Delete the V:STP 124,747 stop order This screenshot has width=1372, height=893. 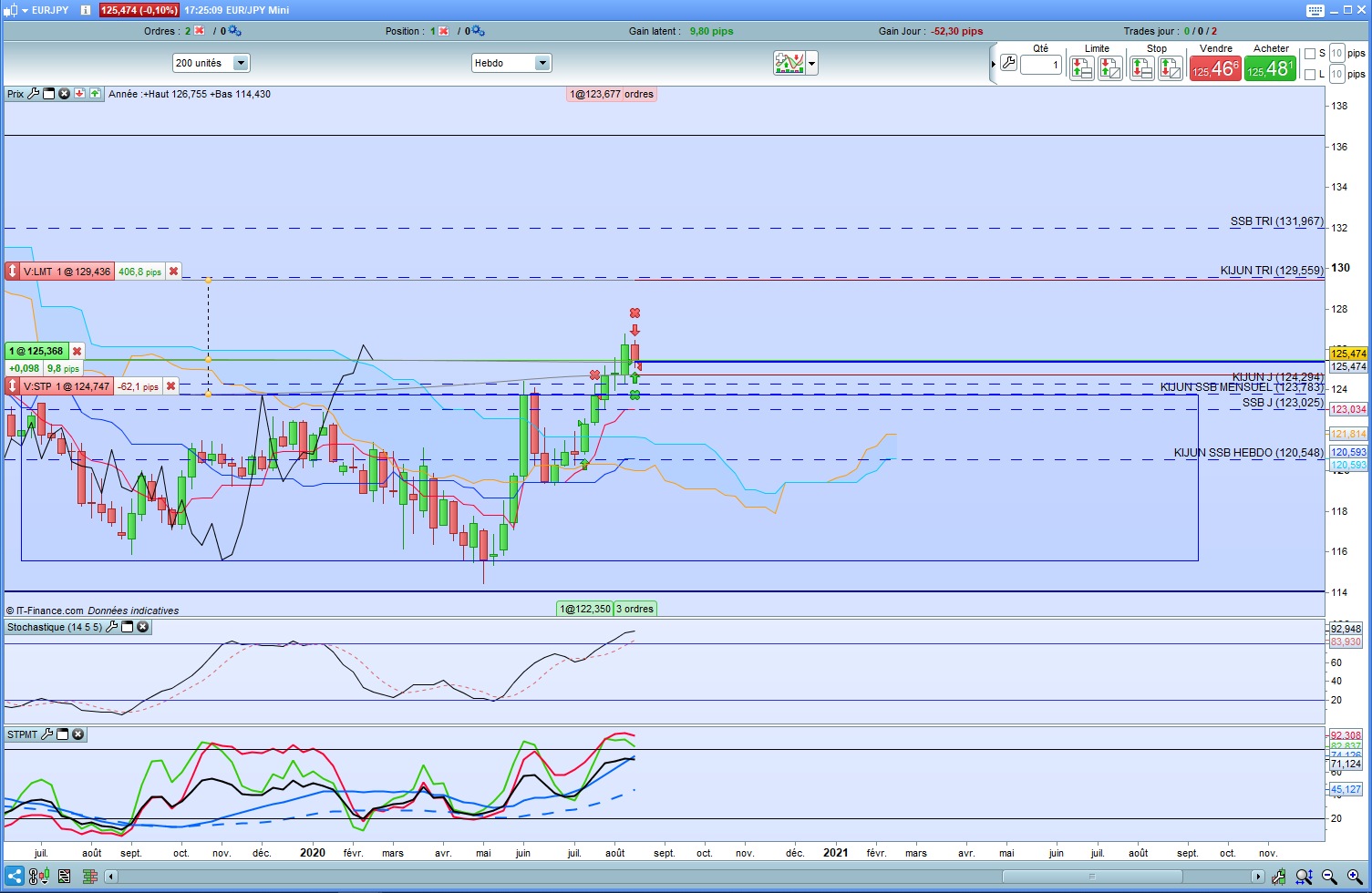pyautogui.click(x=170, y=386)
